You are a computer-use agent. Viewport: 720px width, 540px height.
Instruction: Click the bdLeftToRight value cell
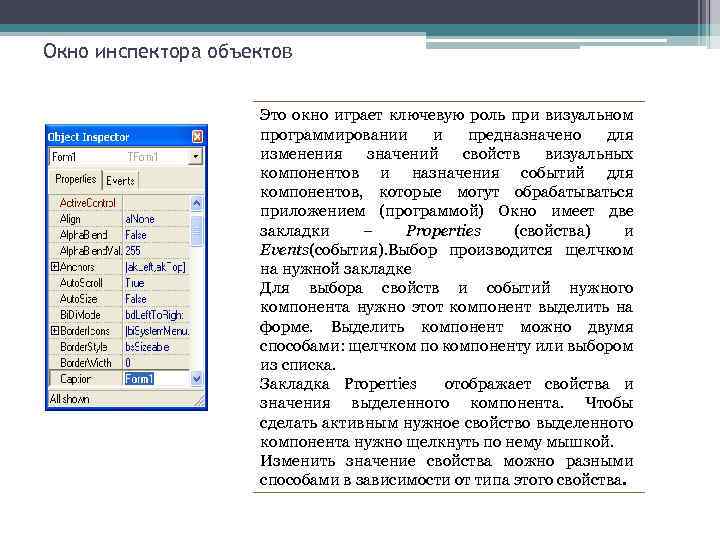coord(156,315)
